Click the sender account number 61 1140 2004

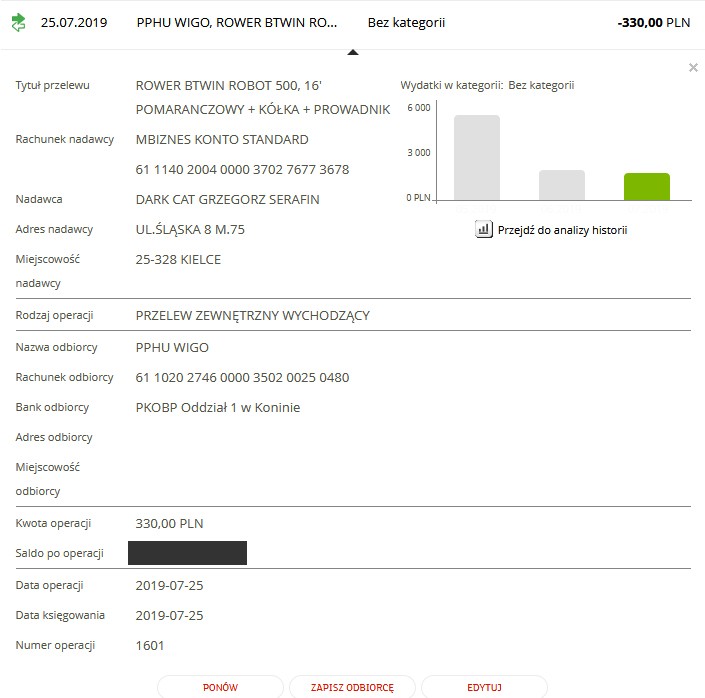coord(242,170)
